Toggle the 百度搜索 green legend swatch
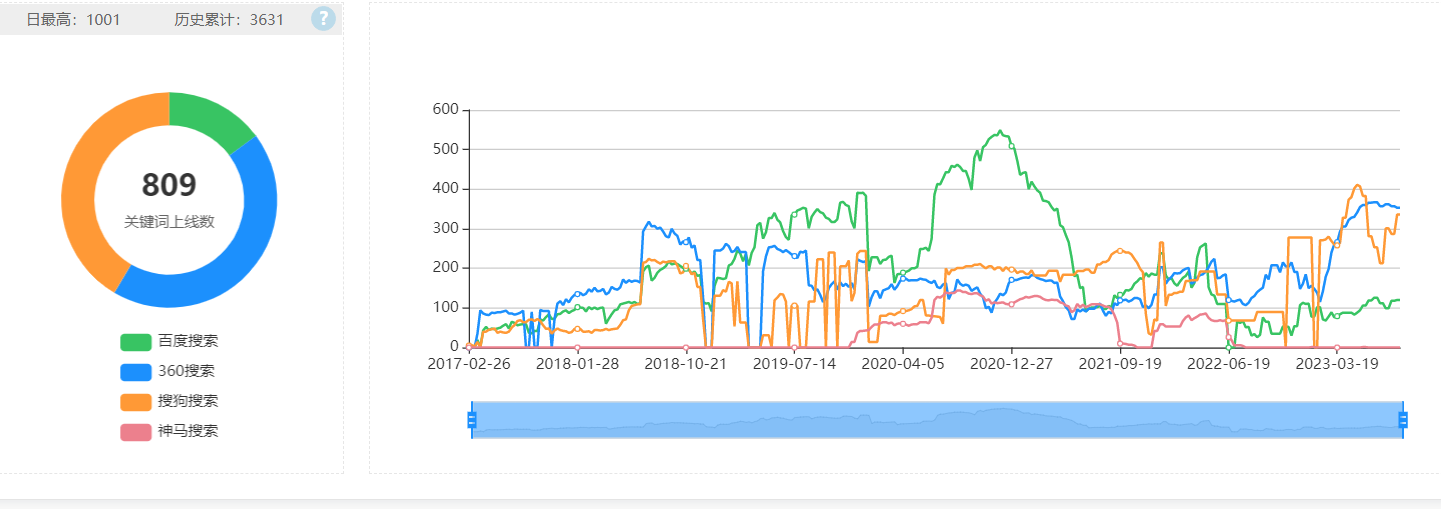This screenshot has height=509, width=1441. [x=136, y=342]
